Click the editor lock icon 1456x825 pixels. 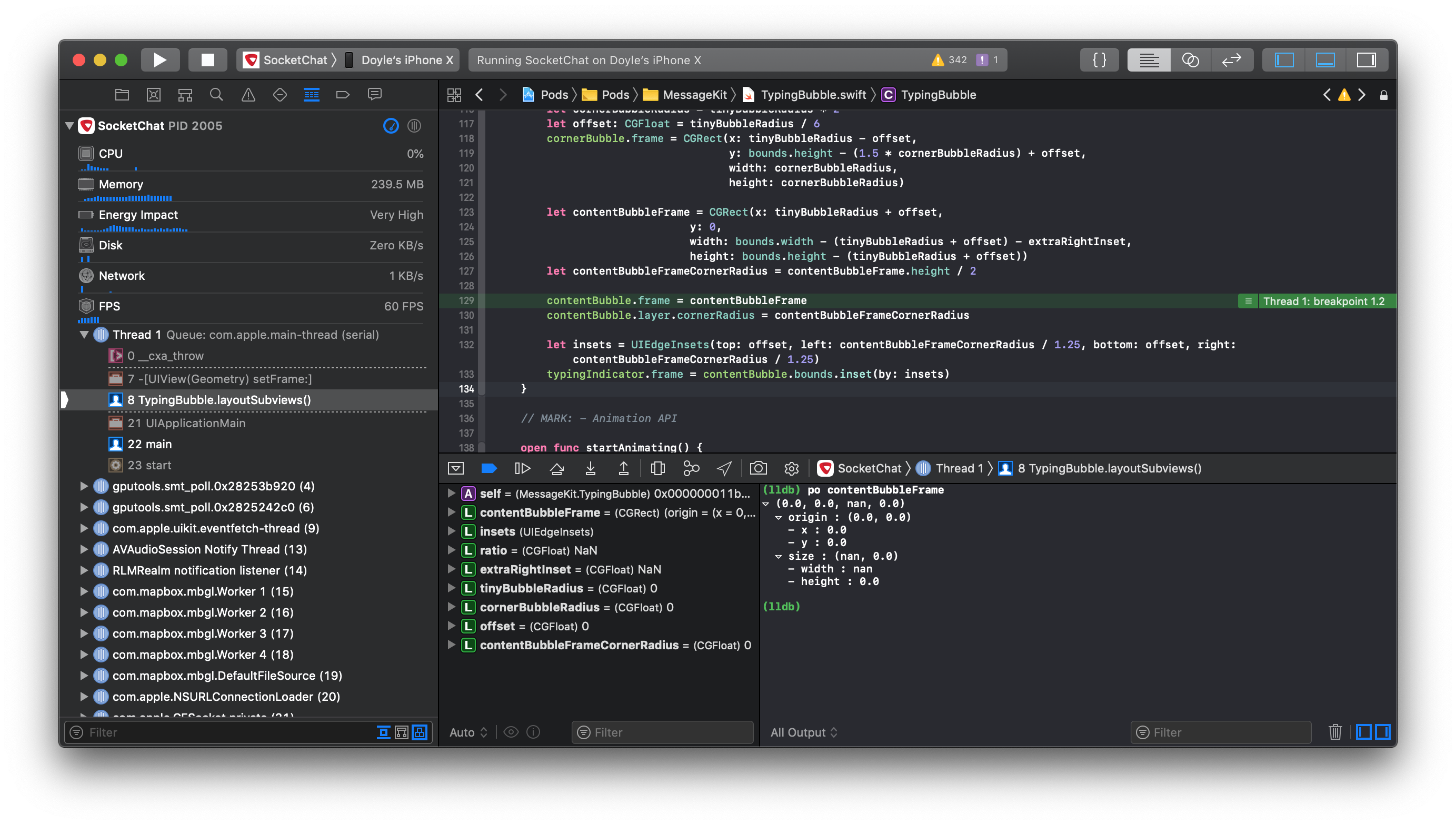pyautogui.click(x=1383, y=95)
